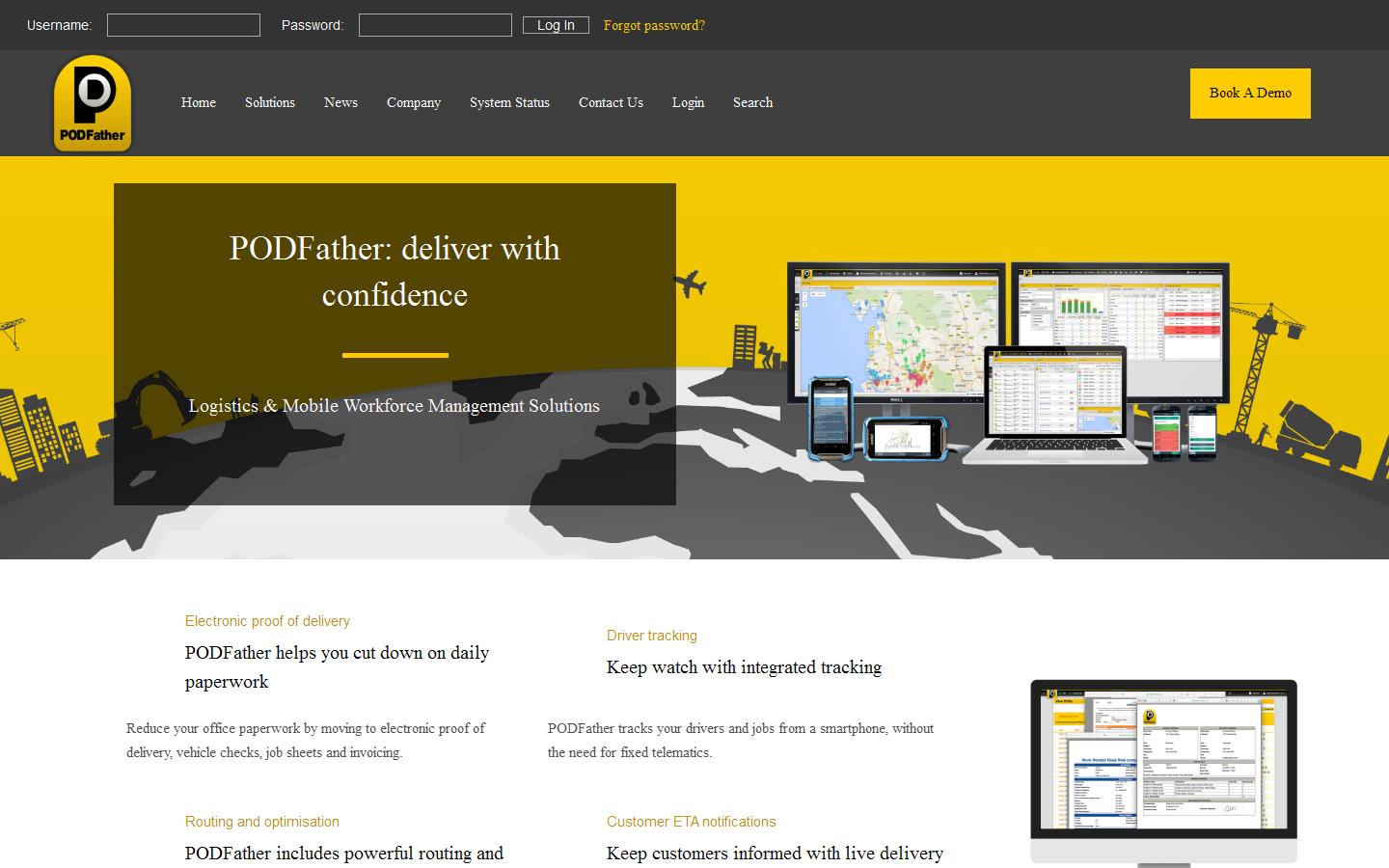Screen dimensions: 1389x868
Task: Go to the Company page
Action: coord(414,103)
